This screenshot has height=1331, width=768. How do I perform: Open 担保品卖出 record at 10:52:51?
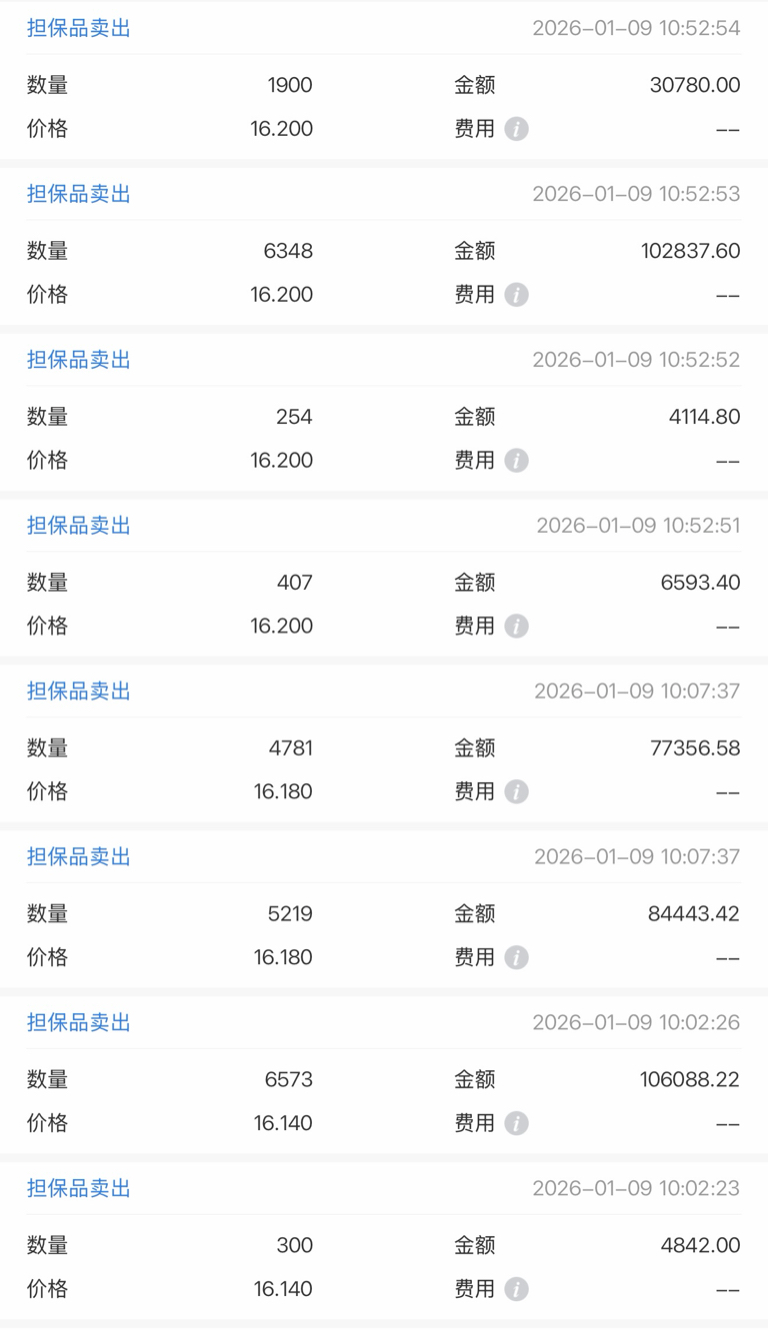[x=384, y=578]
